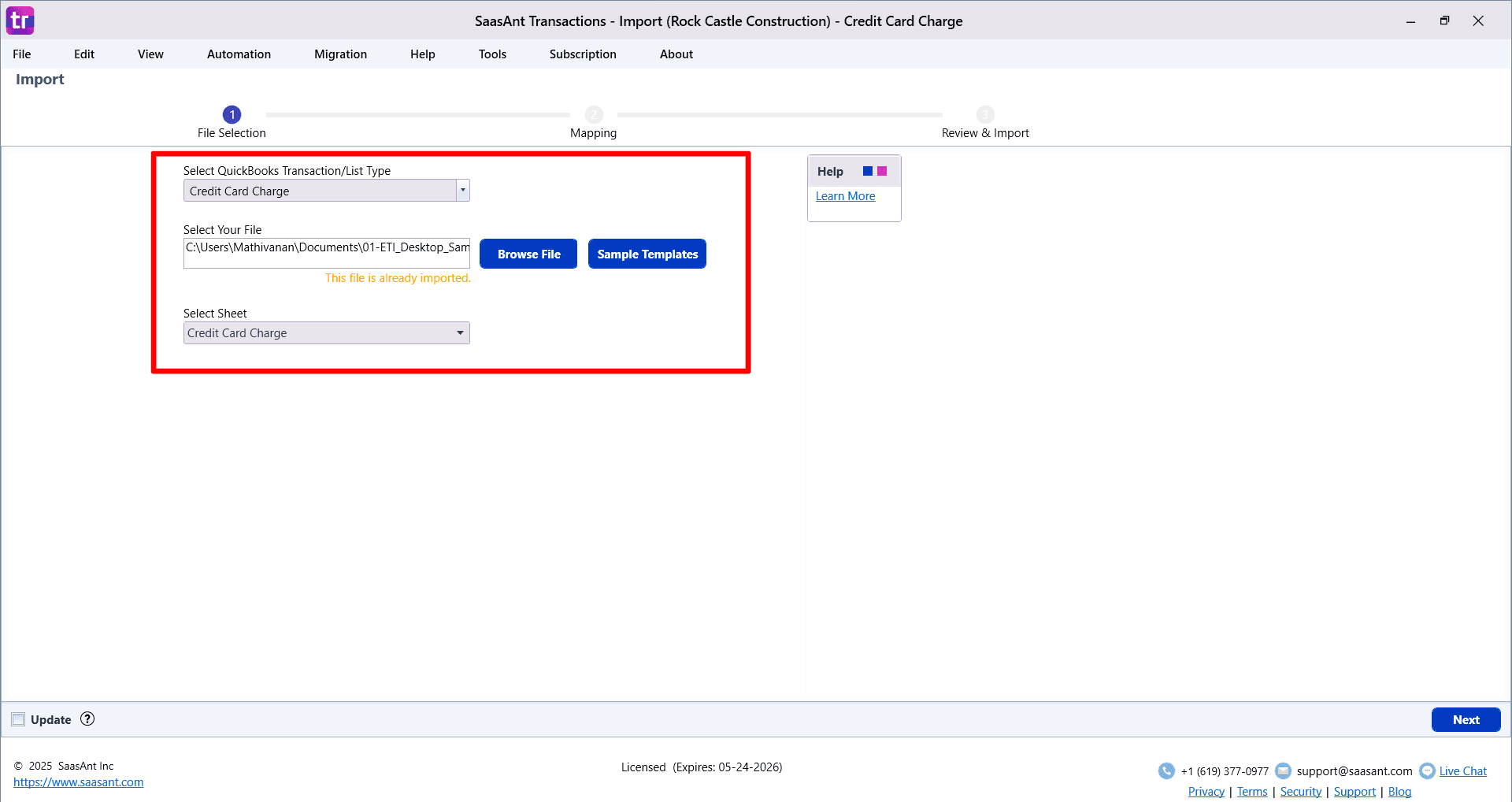Click the File Selection step label
Screen dimensions: 1512x802
[x=232, y=133]
